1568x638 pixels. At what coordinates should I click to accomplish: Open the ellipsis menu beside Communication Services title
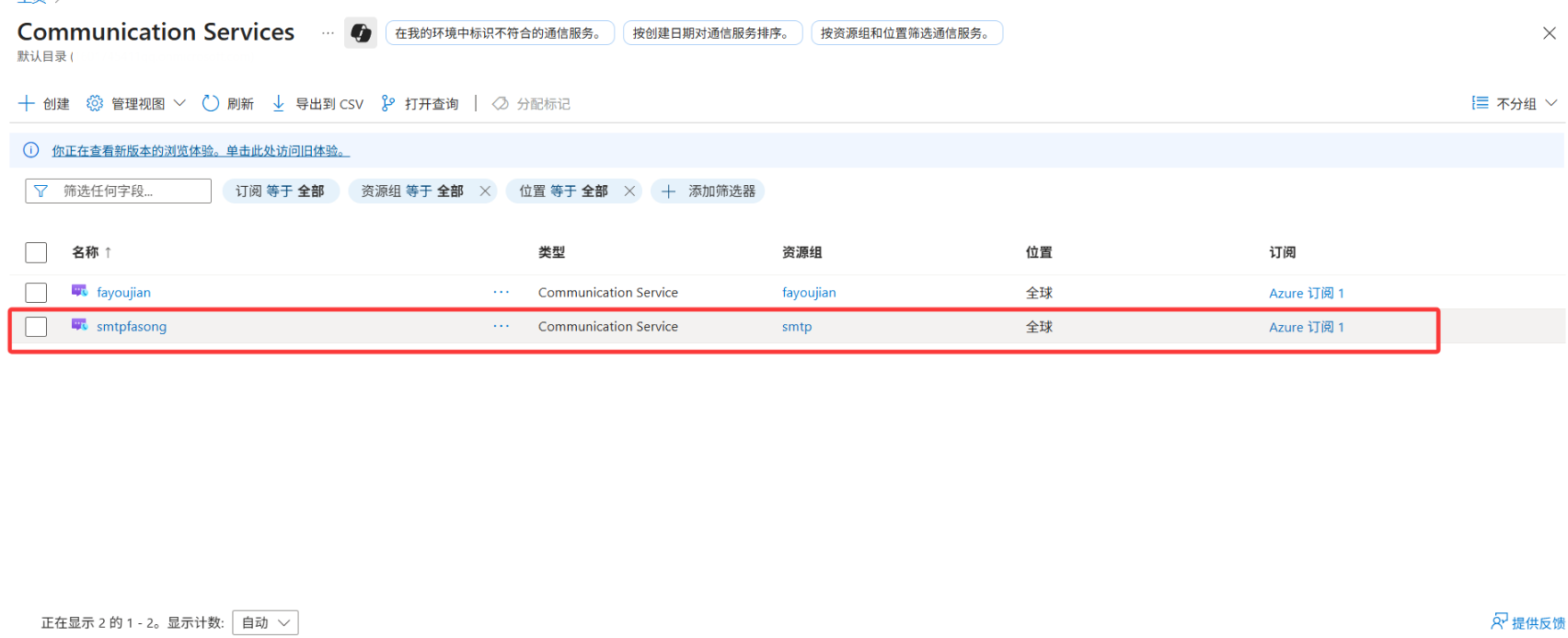(328, 33)
